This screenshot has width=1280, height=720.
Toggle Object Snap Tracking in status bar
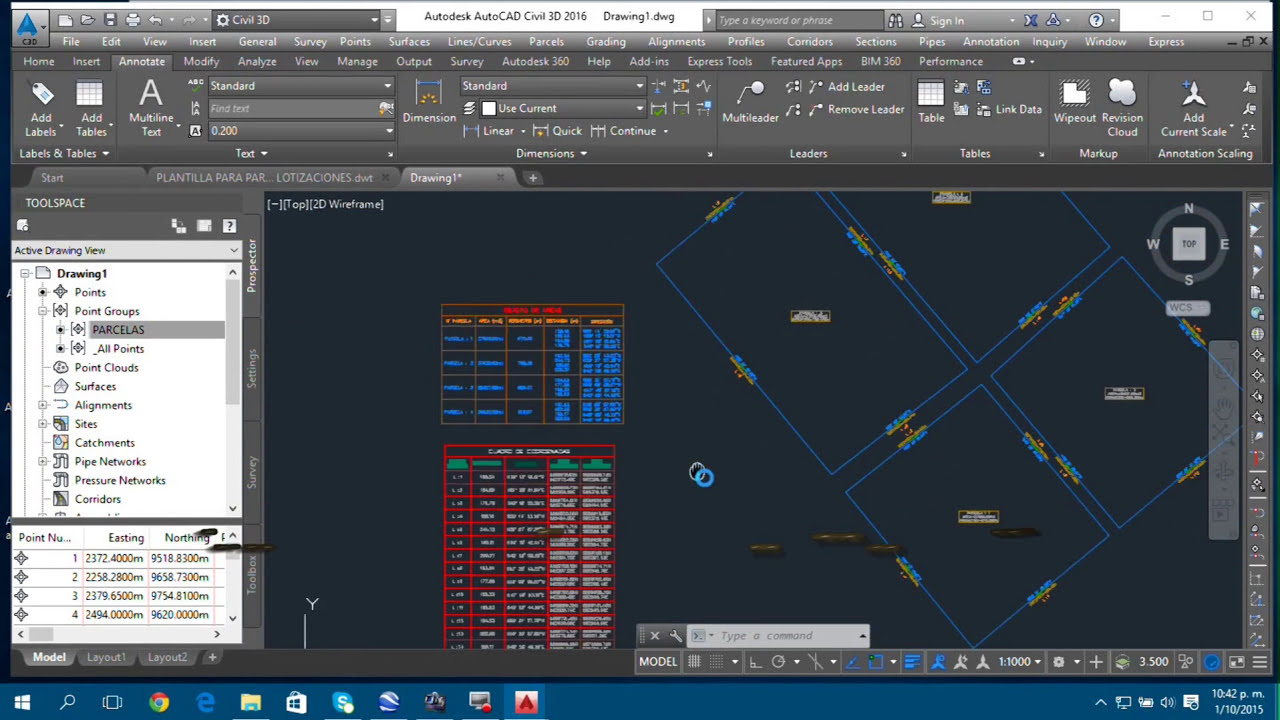coord(852,662)
